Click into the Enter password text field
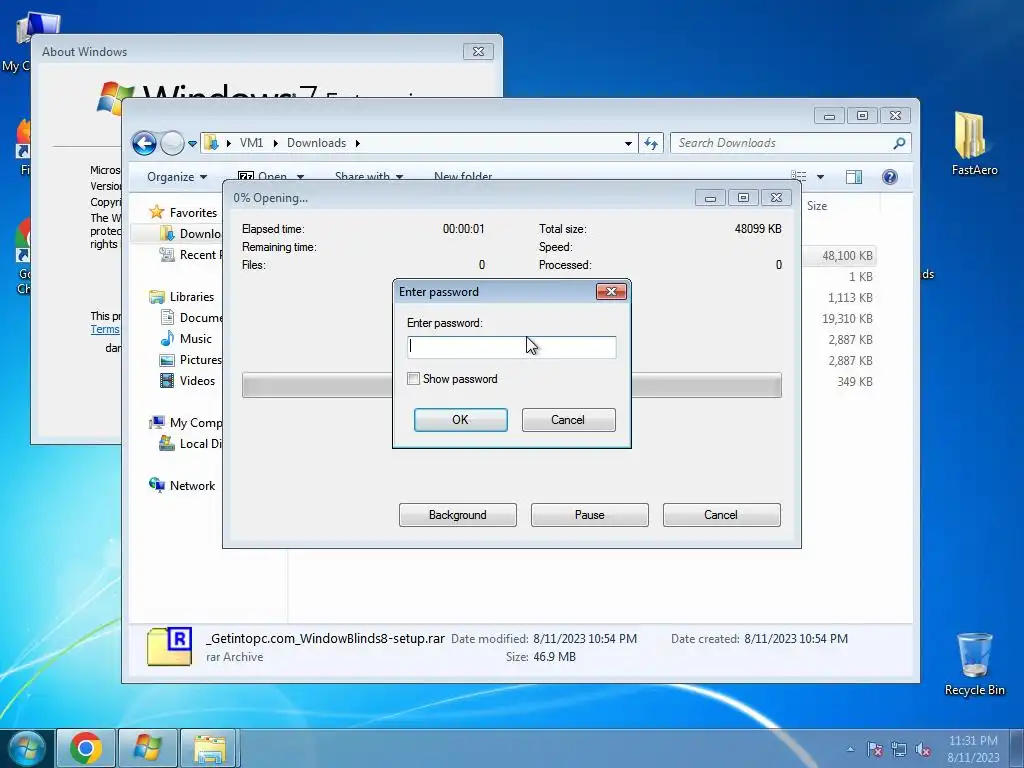The height and width of the screenshot is (768, 1024). (x=511, y=347)
